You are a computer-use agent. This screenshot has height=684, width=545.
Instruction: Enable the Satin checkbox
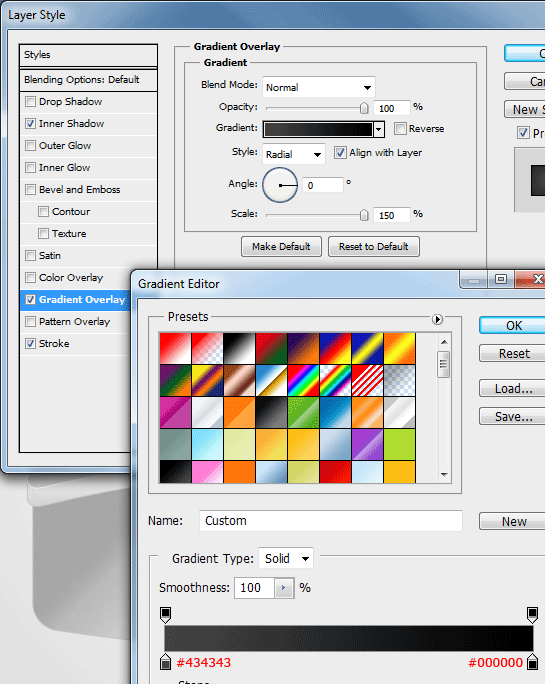coord(30,255)
